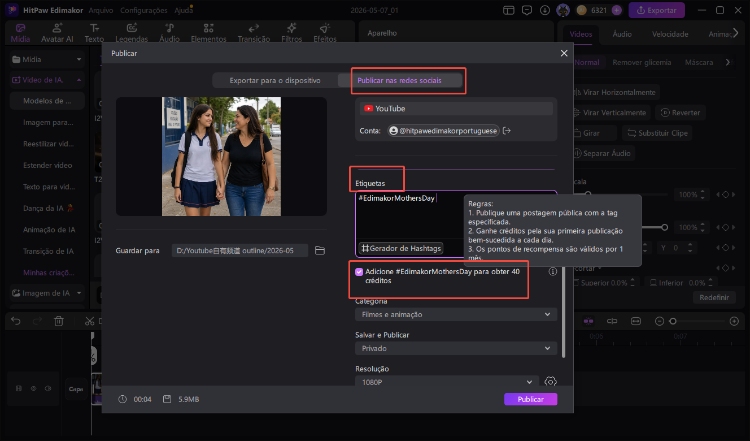
Task: Open the Filtros tool
Action: (x=291, y=33)
